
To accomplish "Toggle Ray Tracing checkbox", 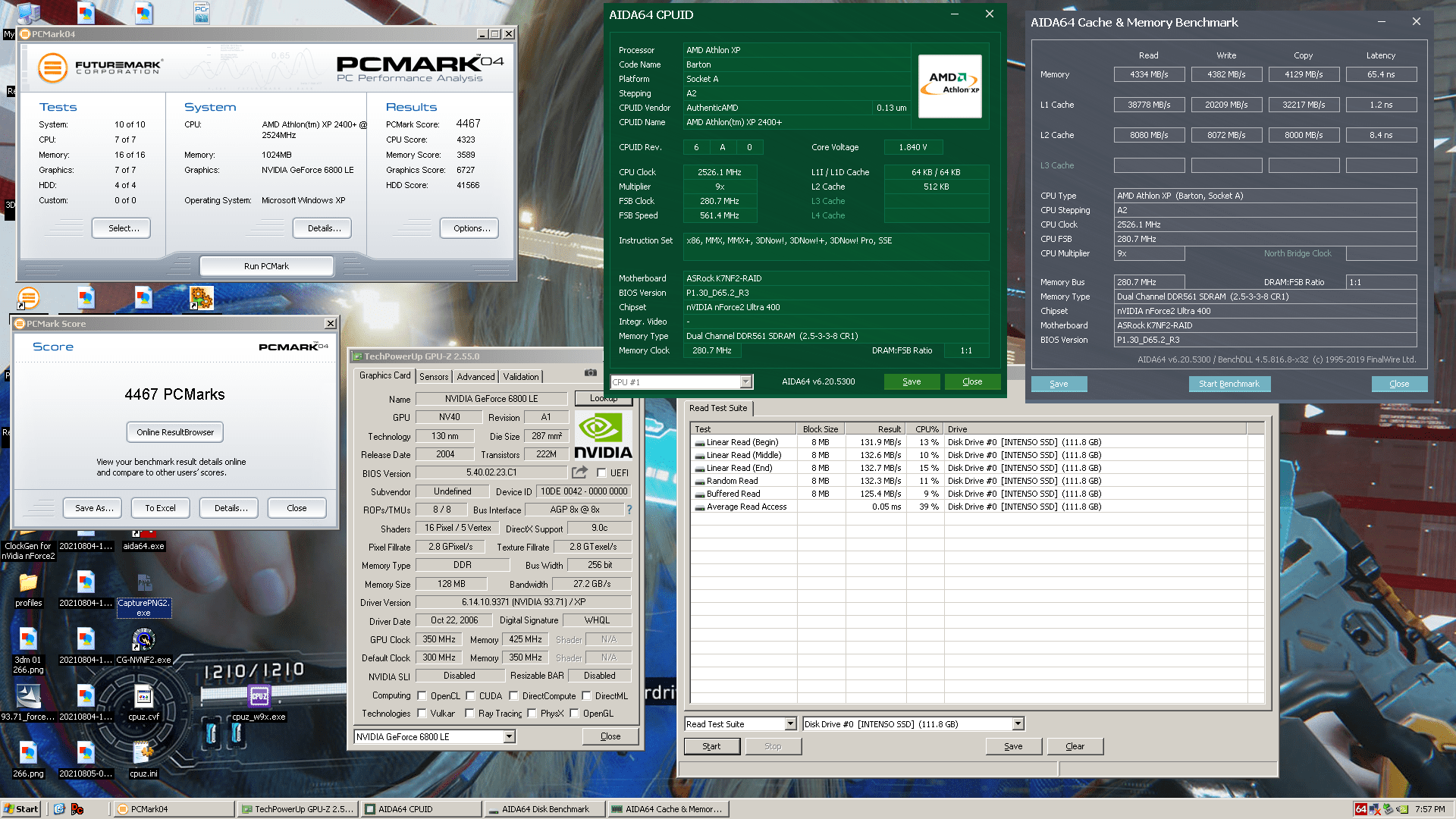I will click(x=469, y=713).
